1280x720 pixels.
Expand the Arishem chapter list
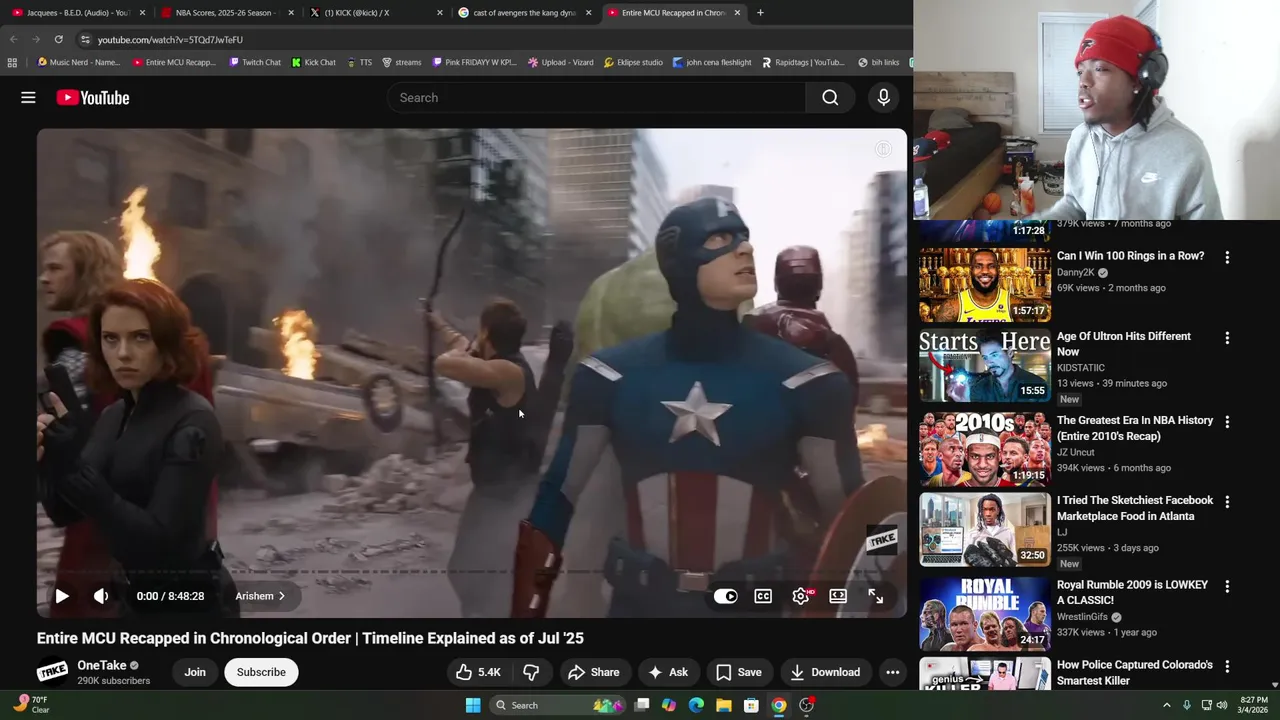click(260, 596)
